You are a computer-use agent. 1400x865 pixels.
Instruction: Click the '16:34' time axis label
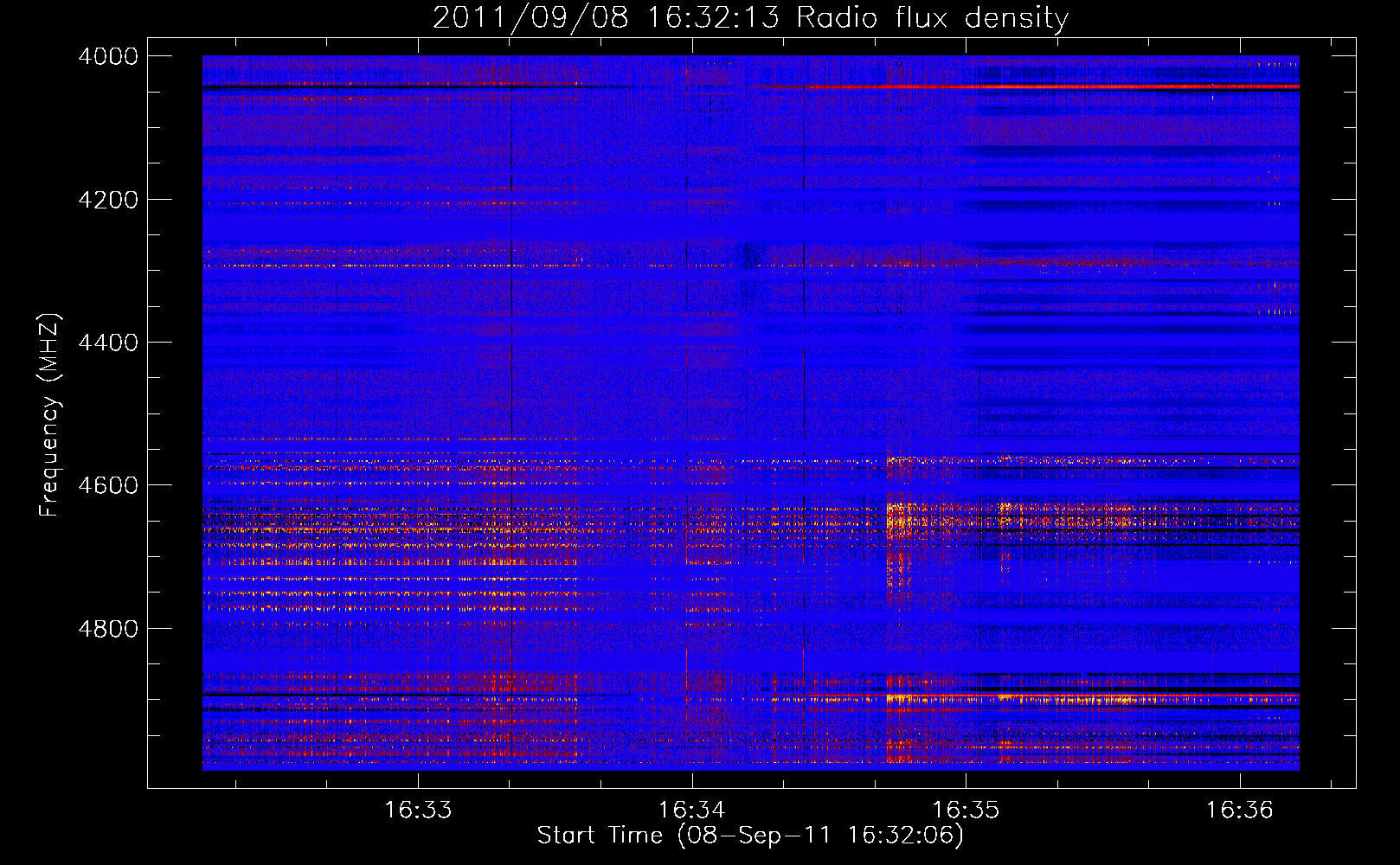692,811
